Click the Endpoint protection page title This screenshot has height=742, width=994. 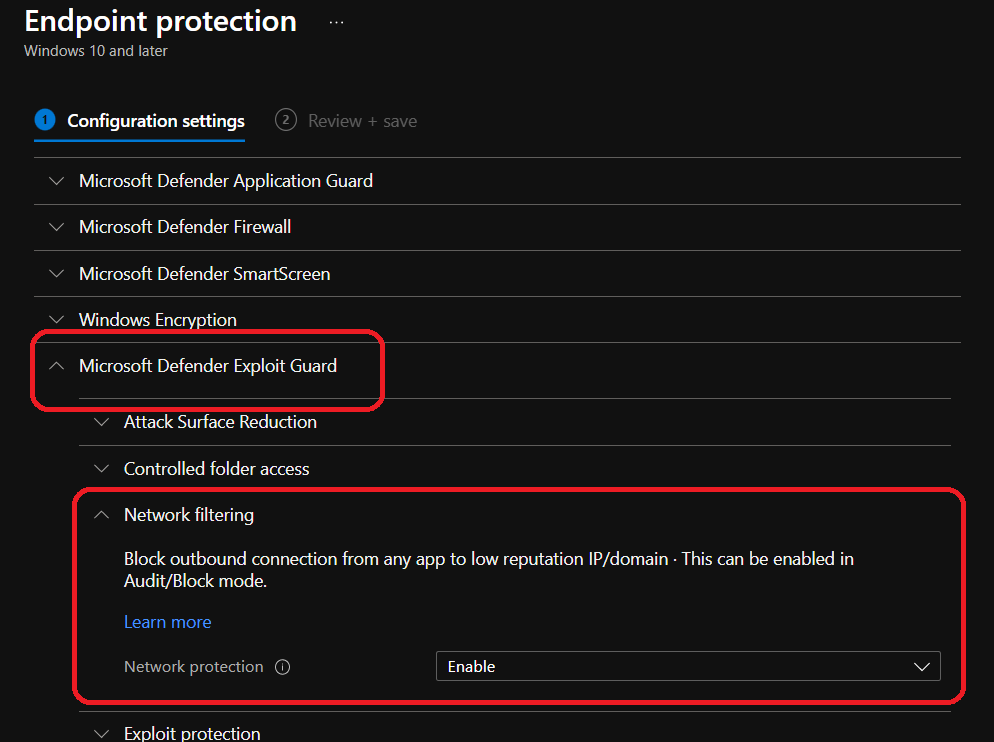point(160,21)
